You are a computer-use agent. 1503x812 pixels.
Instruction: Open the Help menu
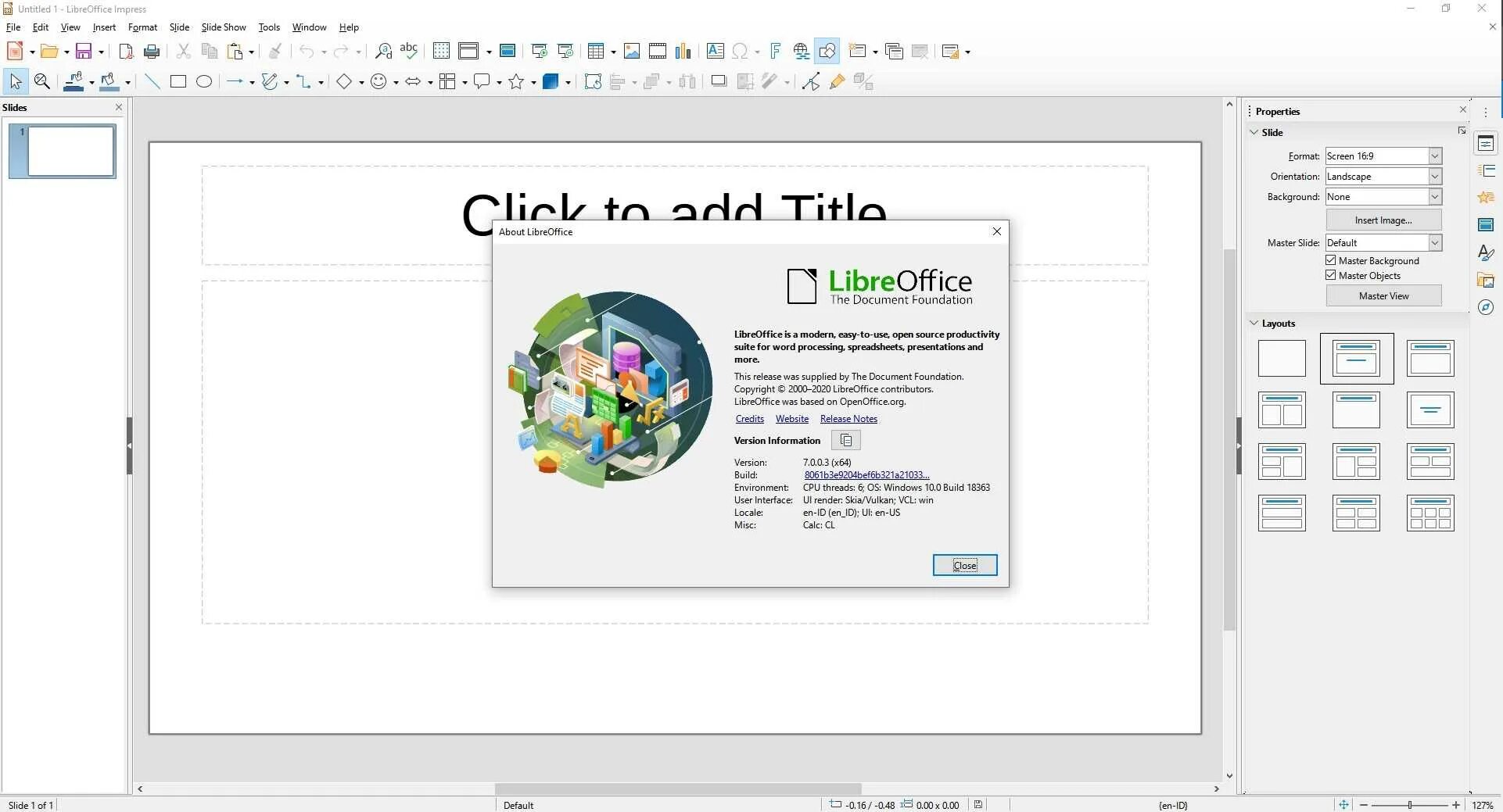pyautogui.click(x=349, y=27)
